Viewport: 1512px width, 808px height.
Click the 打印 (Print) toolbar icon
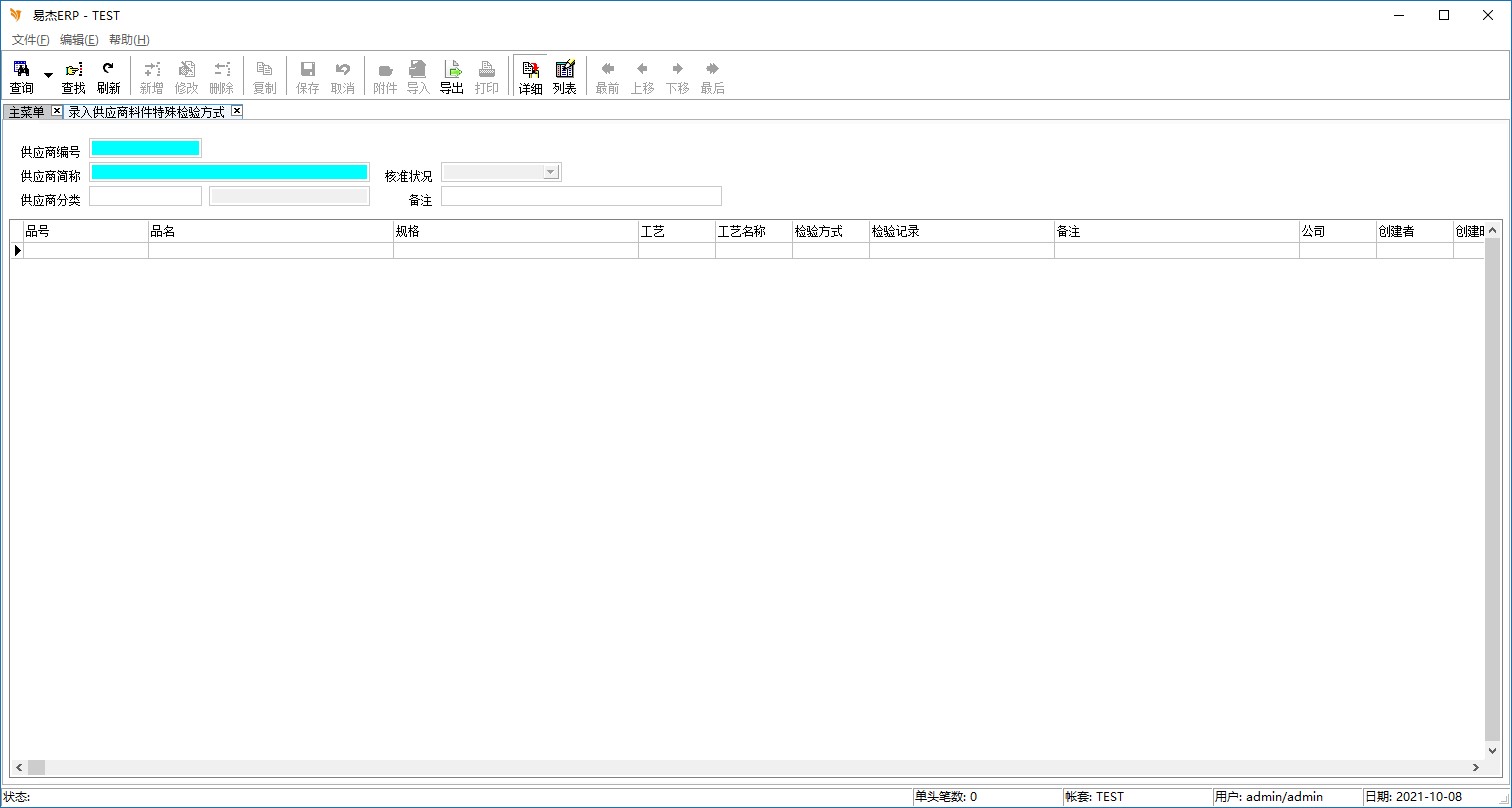point(487,76)
